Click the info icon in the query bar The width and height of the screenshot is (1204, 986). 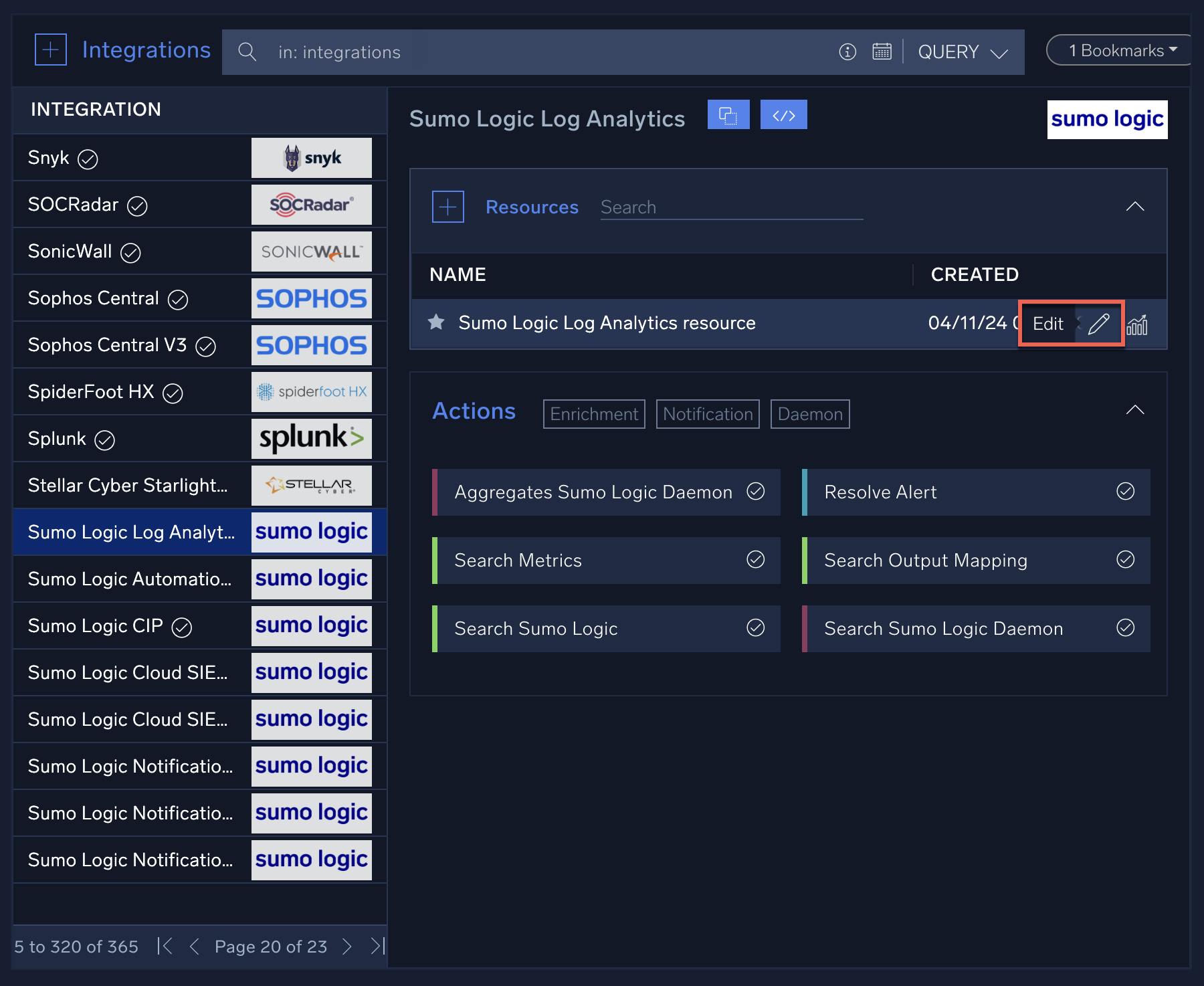[x=847, y=51]
